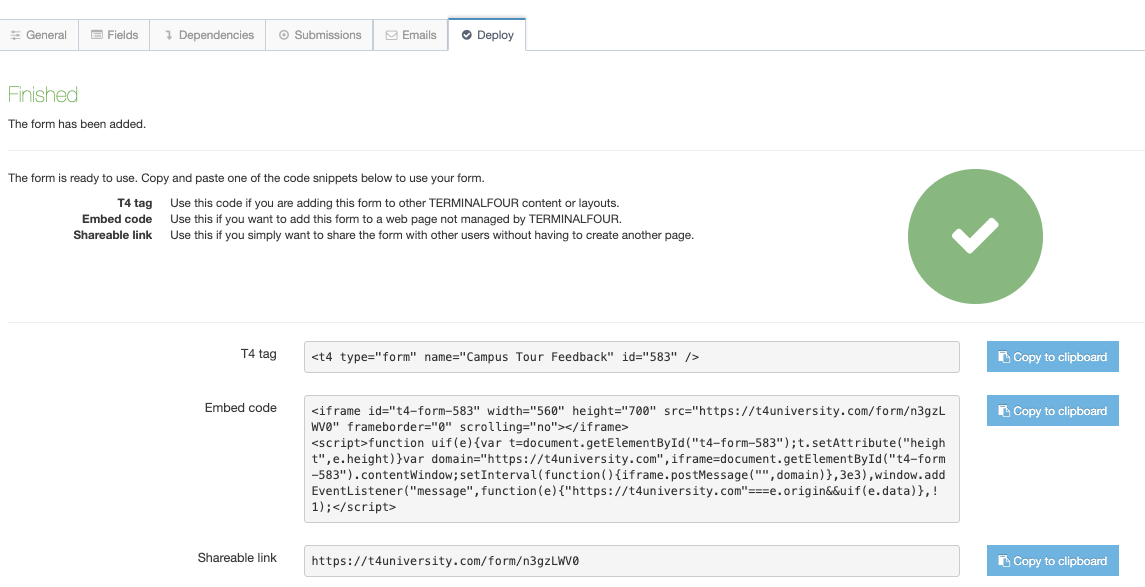Copy the Embed code to clipboard
This screenshot has height=587, width=1145.
pyautogui.click(x=1052, y=411)
